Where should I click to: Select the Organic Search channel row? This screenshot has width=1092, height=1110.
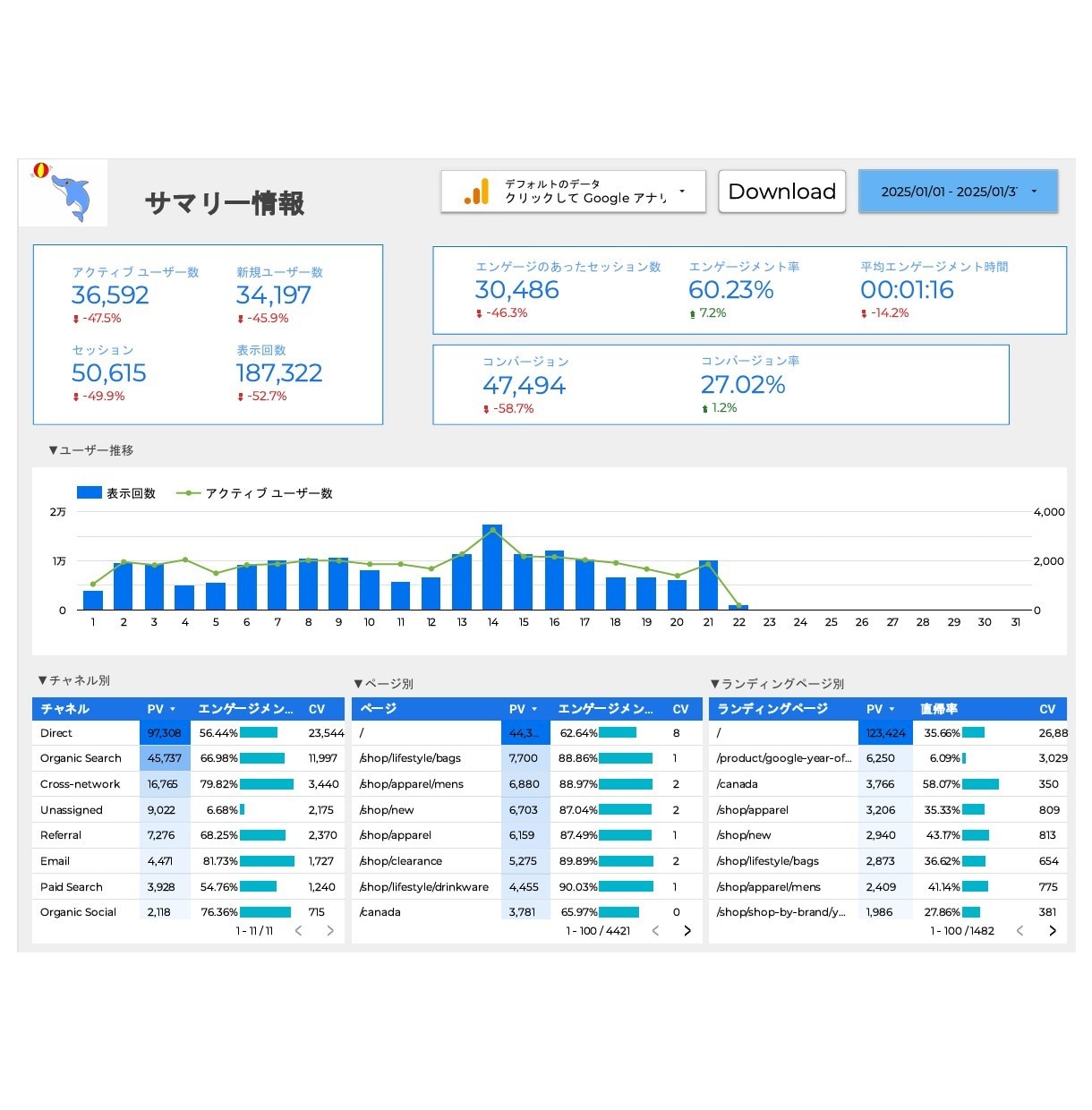tap(188, 758)
